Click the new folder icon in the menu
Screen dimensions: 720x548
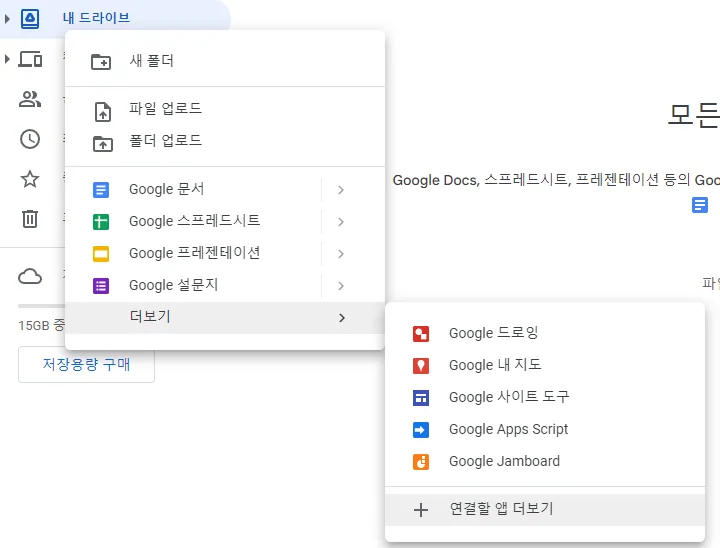tap(101, 62)
